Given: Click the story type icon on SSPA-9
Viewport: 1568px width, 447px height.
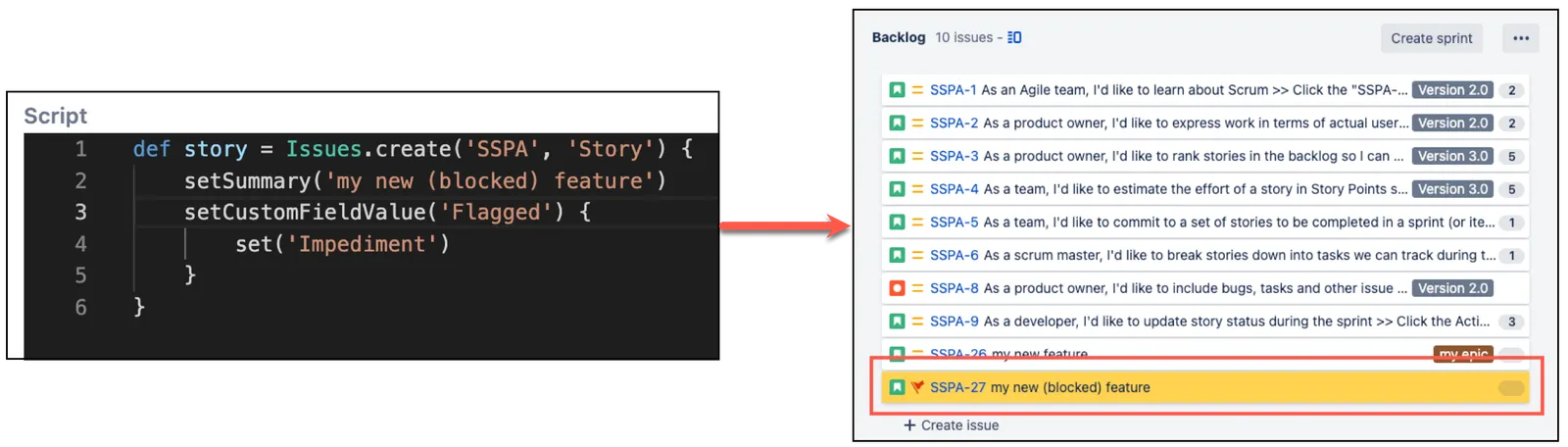Looking at the screenshot, I should tap(897, 322).
